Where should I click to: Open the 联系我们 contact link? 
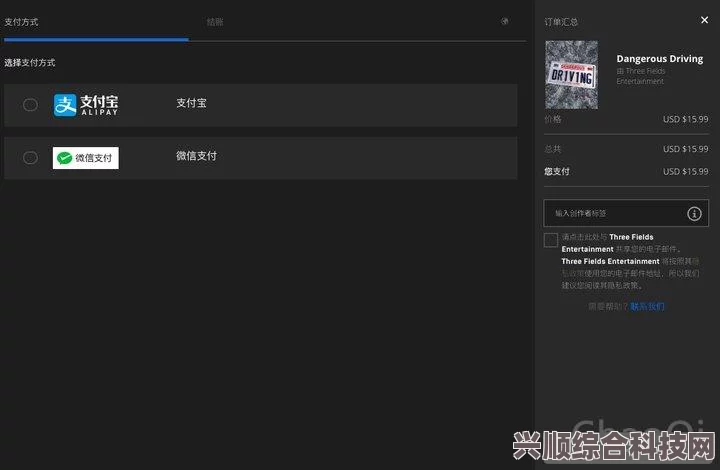click(x=647, y=306)
